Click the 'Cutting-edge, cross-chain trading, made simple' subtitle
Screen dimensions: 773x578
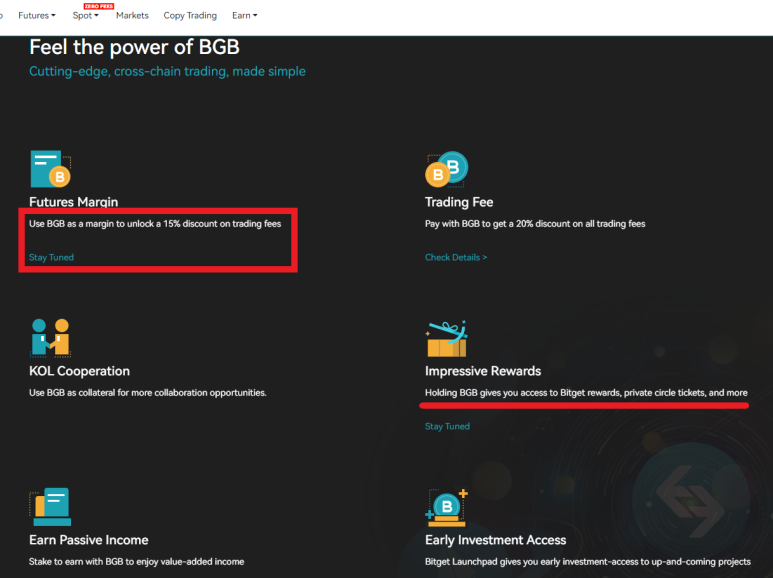(x=167, y=72)
